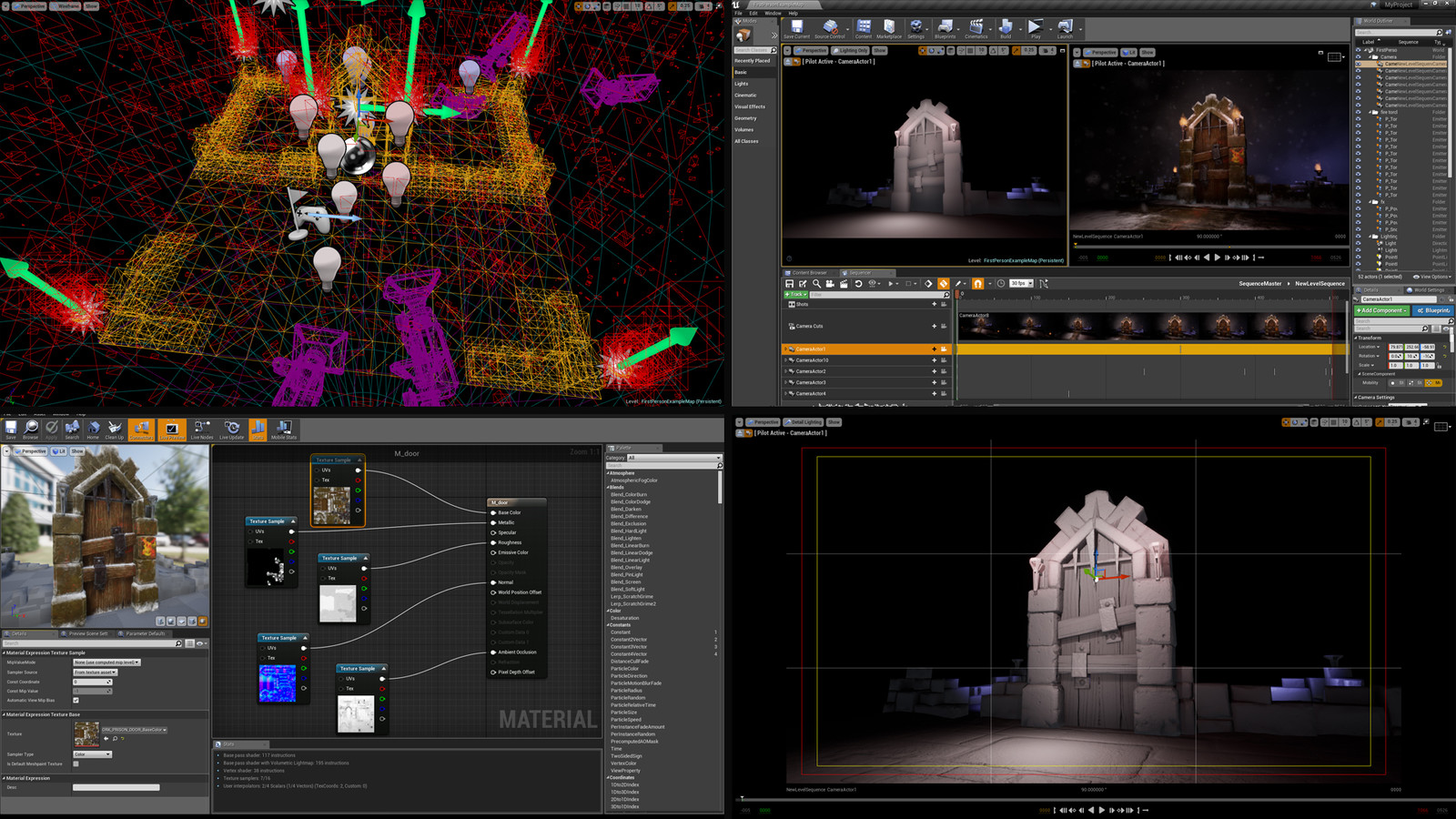Toggle orange snapping magnet in Sequencer toolbar
1456x819 pixels.
click(x=977, y=284)
